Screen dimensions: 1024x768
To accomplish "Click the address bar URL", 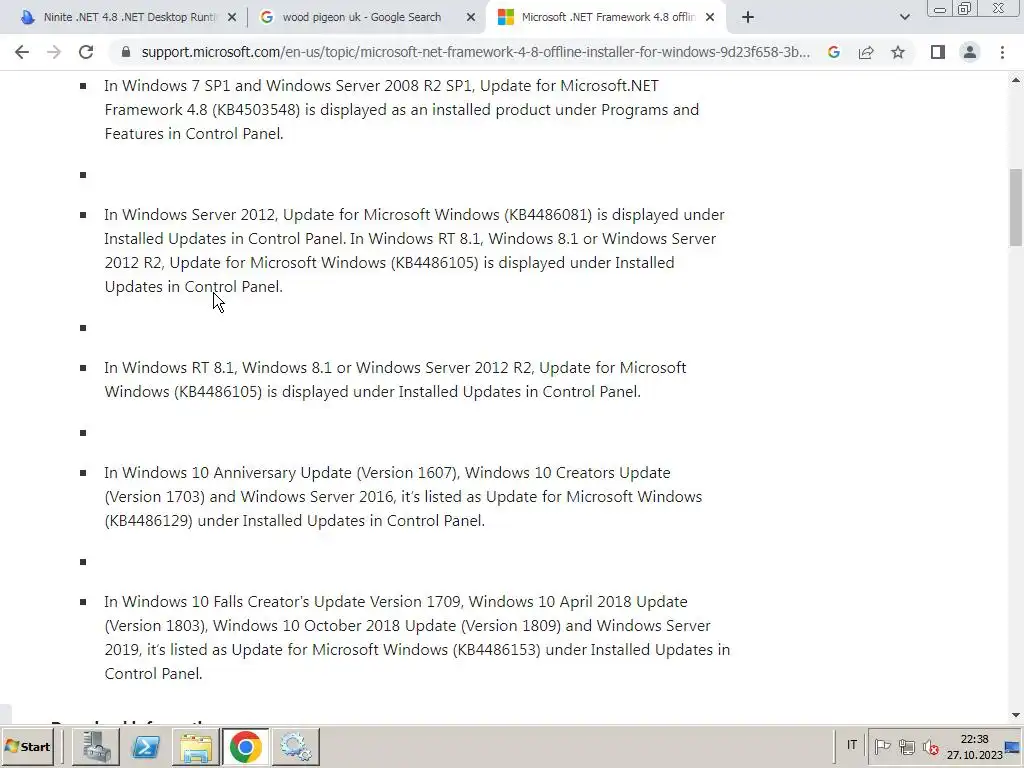I will tap(475, 52).
